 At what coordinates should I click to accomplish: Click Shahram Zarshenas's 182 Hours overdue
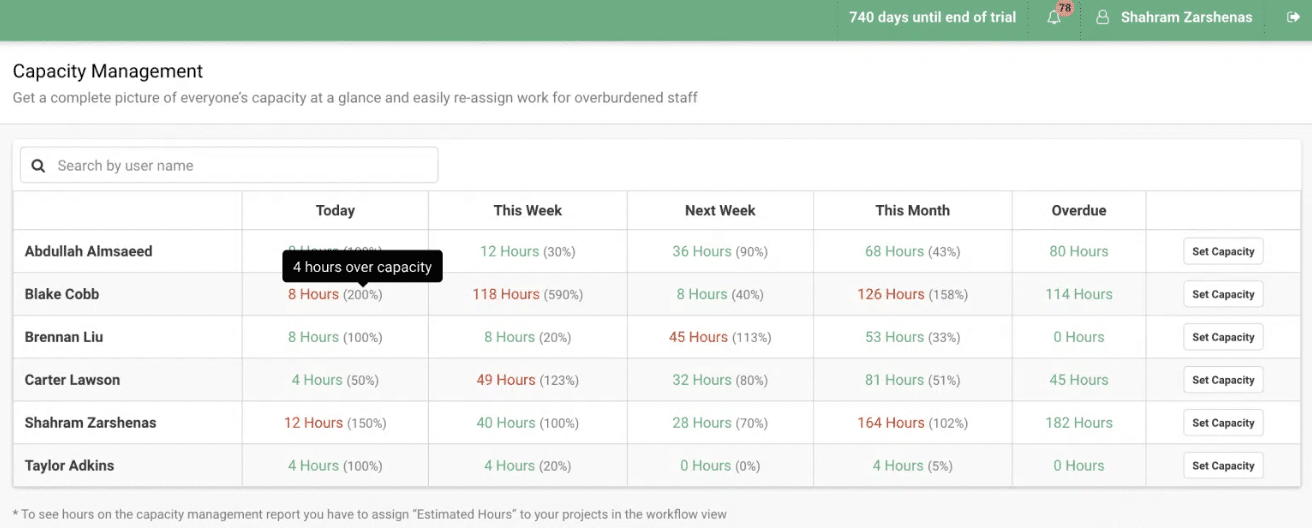[x=1079, y=423]
